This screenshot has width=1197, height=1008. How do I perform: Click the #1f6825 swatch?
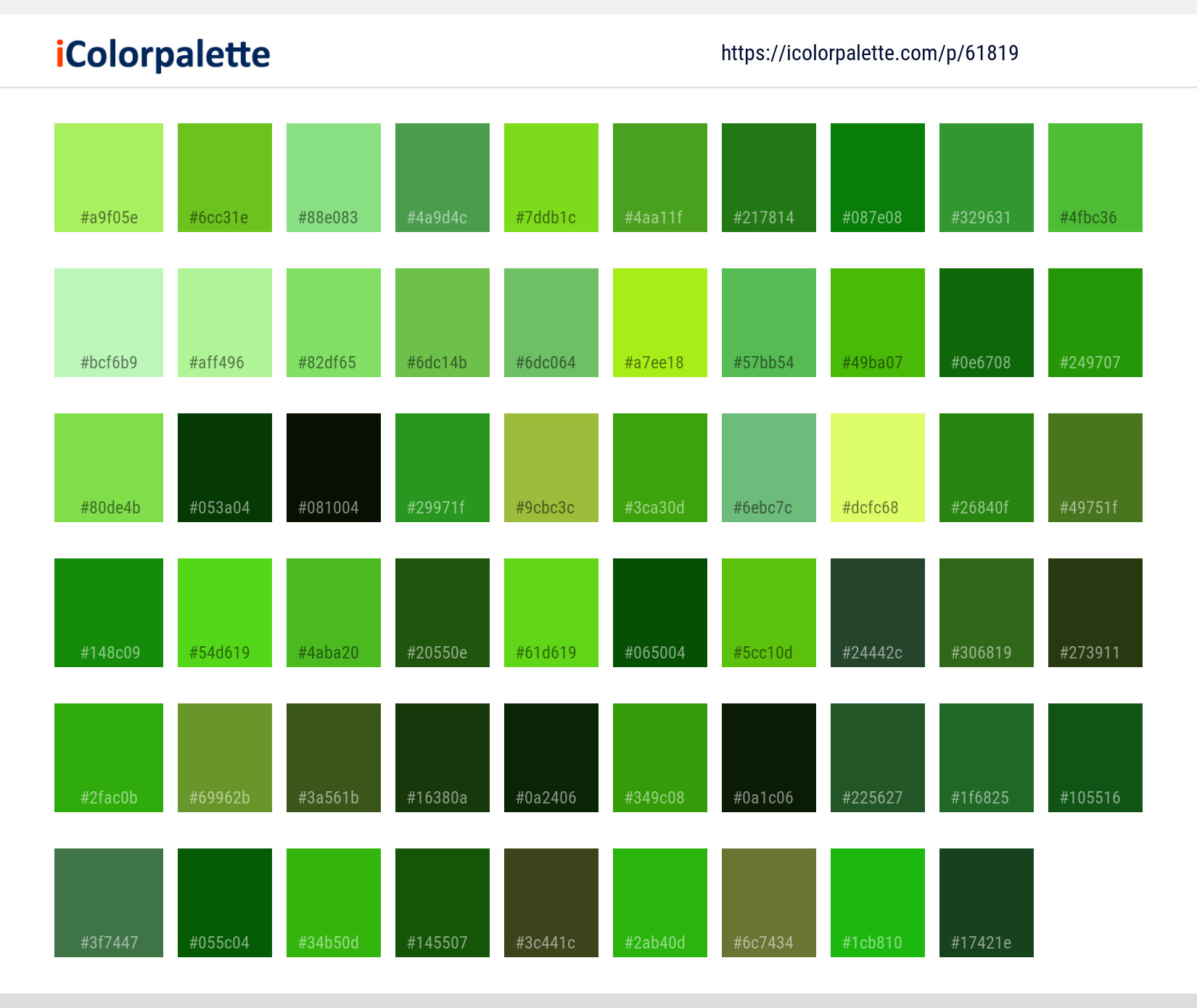987,758
